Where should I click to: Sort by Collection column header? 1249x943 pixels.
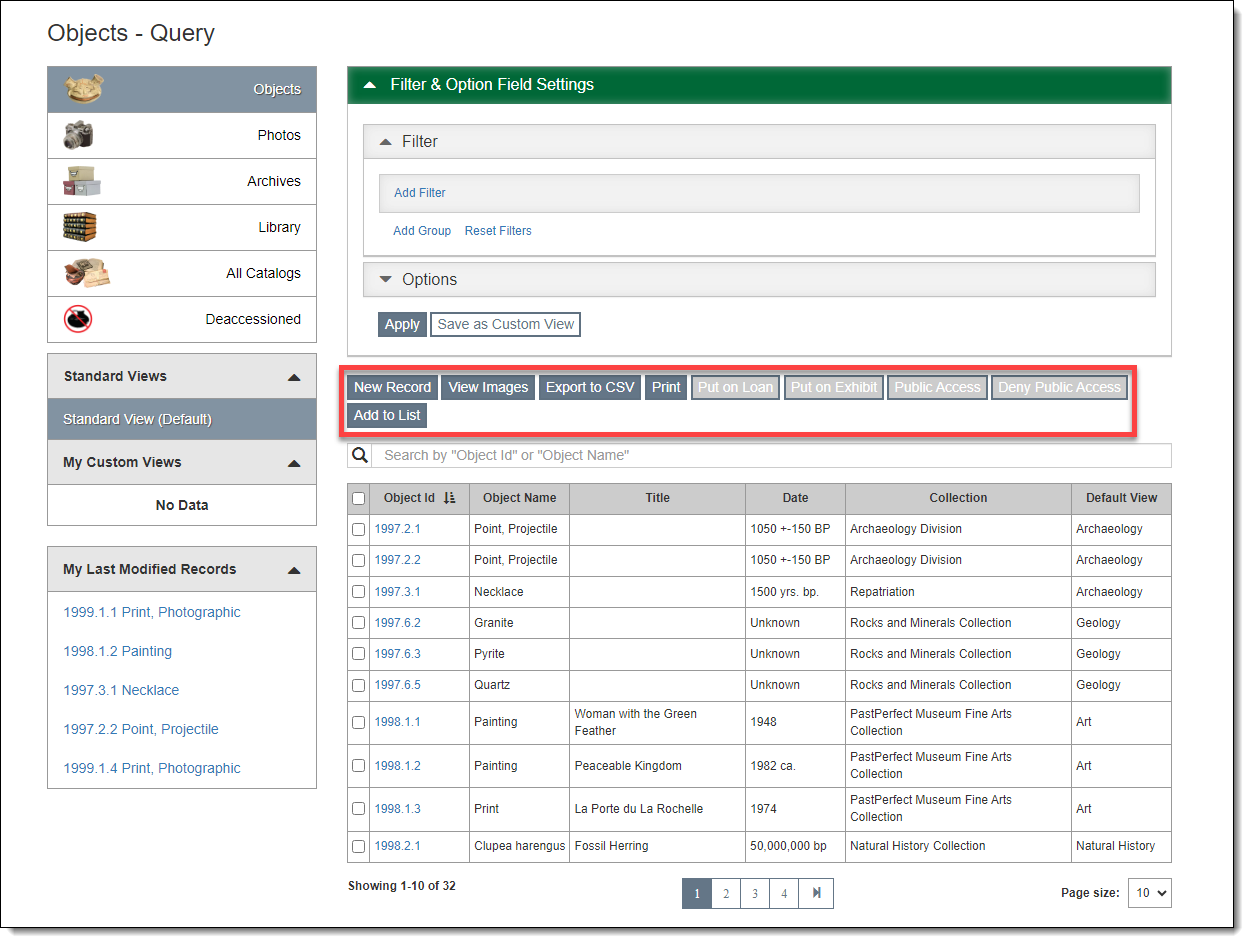pos(958,498)
